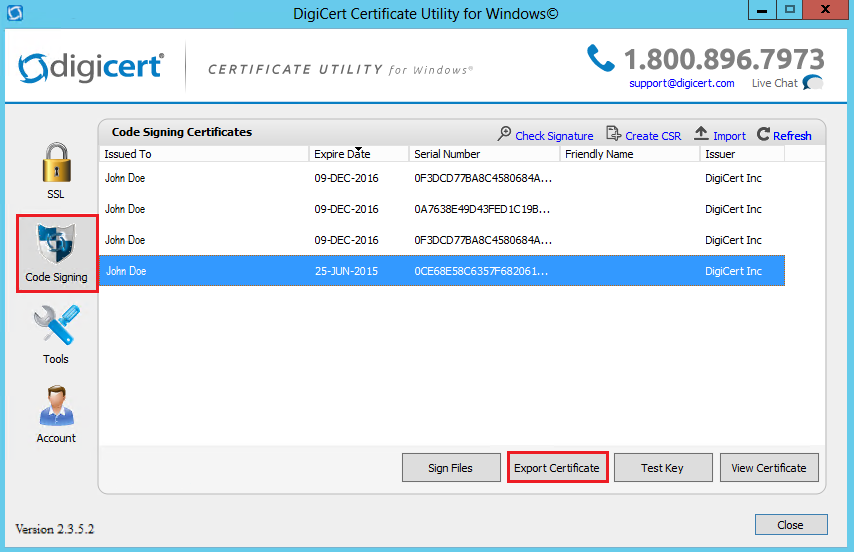
Task: Click Check Signature magnifier icon
Action: click(x=505, y=135)
